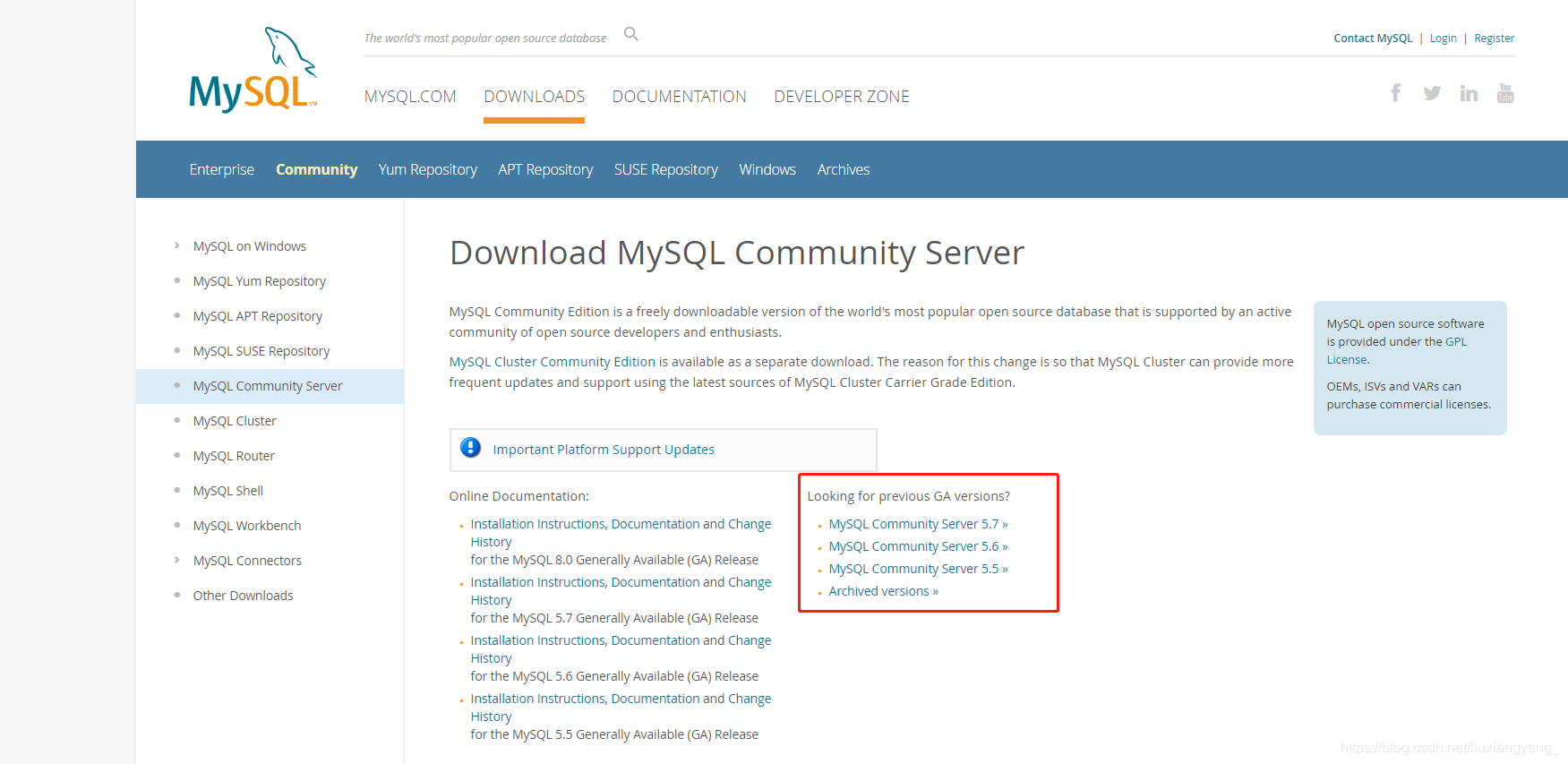Select MySQL Community Server sidebar item

268,386
